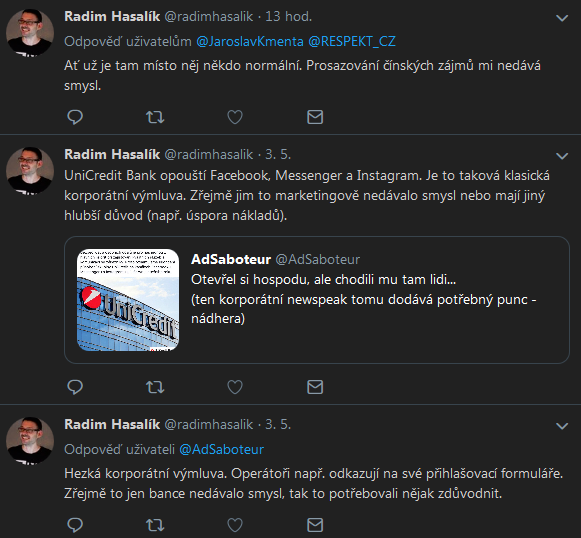Like the Hezká korporátní výmluva tweet
Image resolution: width=581 pixels, height=538 pixels.
(x=235, y=525)
